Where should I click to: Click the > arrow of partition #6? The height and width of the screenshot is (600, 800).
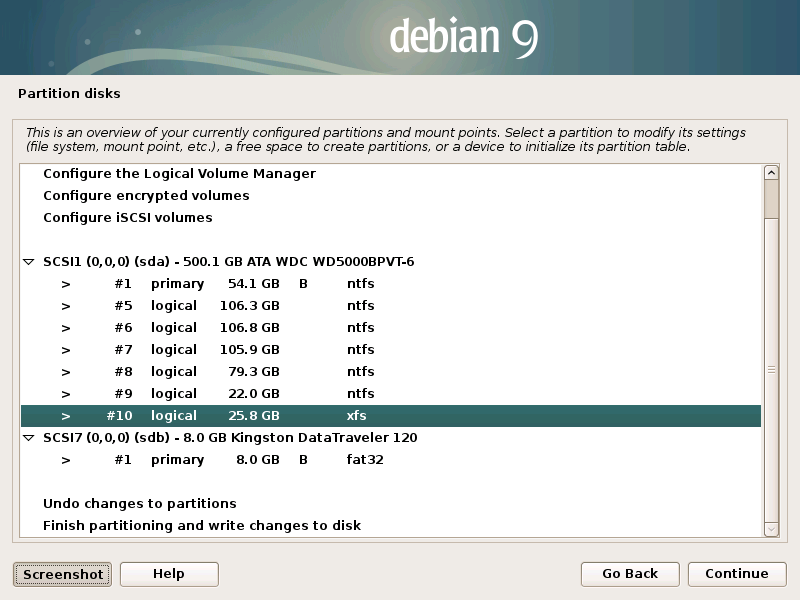point(66,328)
